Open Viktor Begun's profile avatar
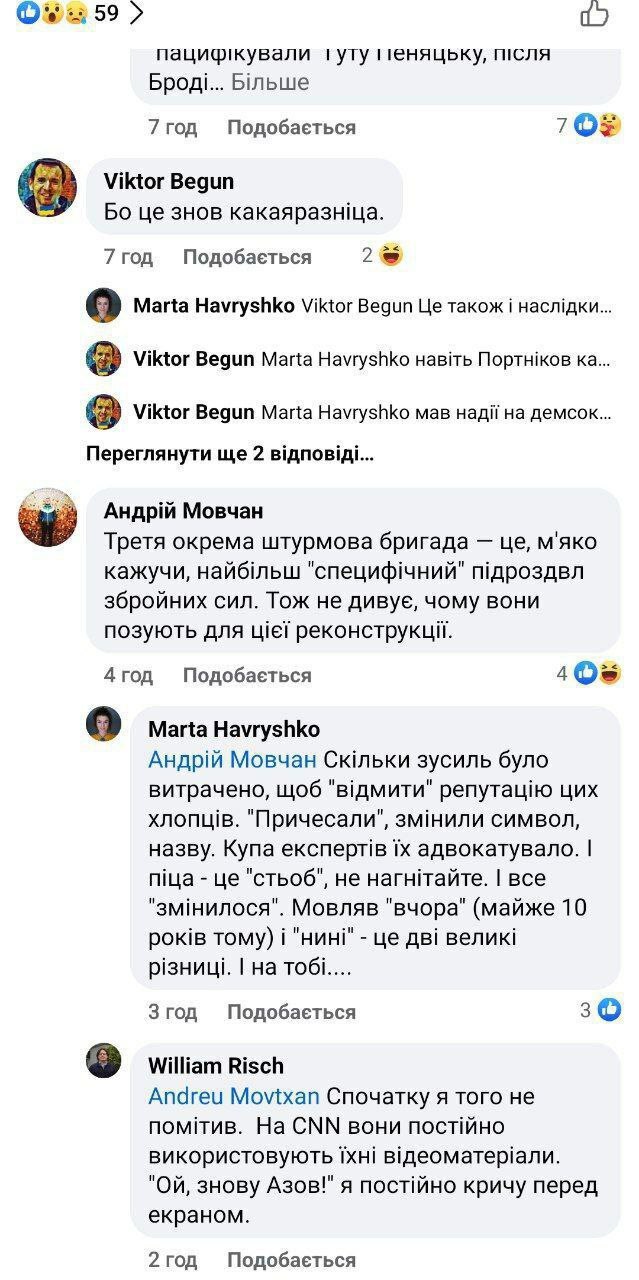639x1280 pixels. (x=47, y=186)
